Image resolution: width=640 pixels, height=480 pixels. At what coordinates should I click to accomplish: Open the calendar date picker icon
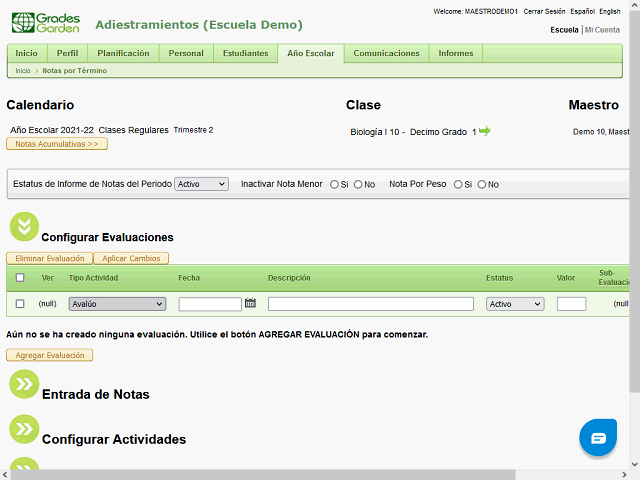click(250, 303)
